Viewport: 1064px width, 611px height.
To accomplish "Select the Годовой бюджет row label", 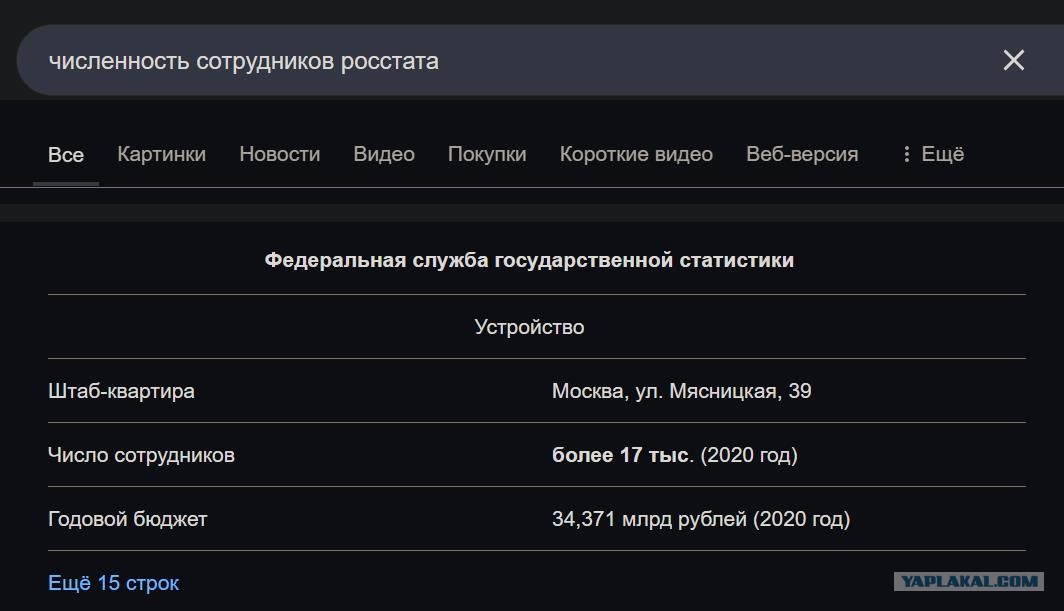I will (128, 519).
